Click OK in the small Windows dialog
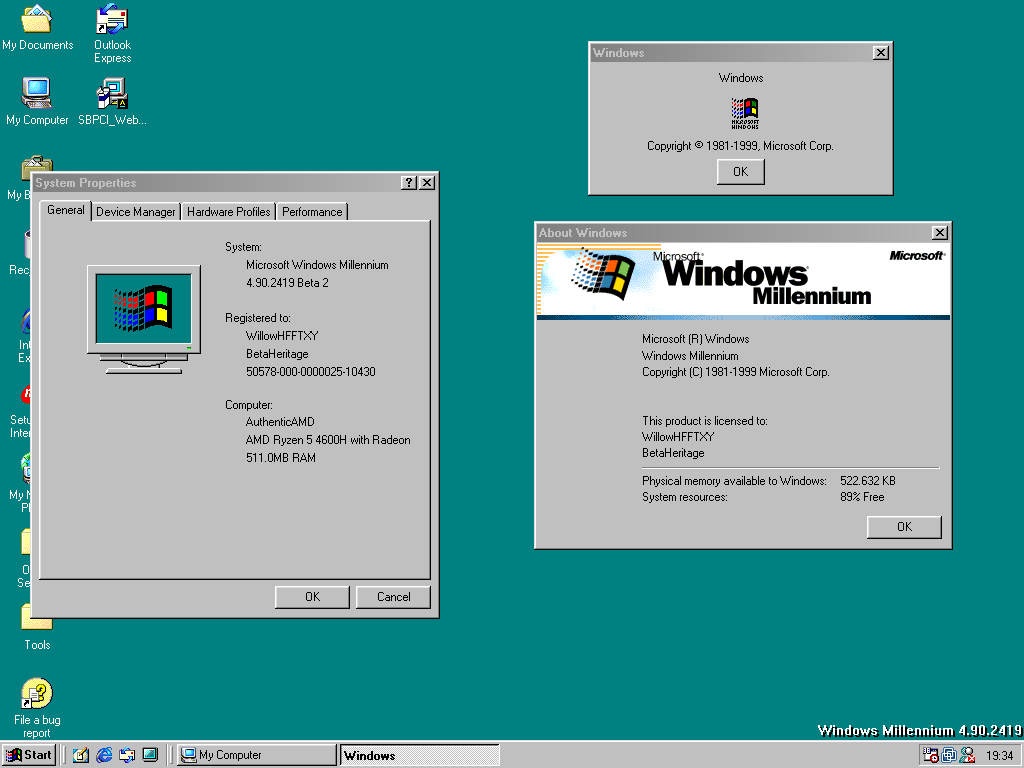Viewport: 1024px width, 768px height. 741,172
